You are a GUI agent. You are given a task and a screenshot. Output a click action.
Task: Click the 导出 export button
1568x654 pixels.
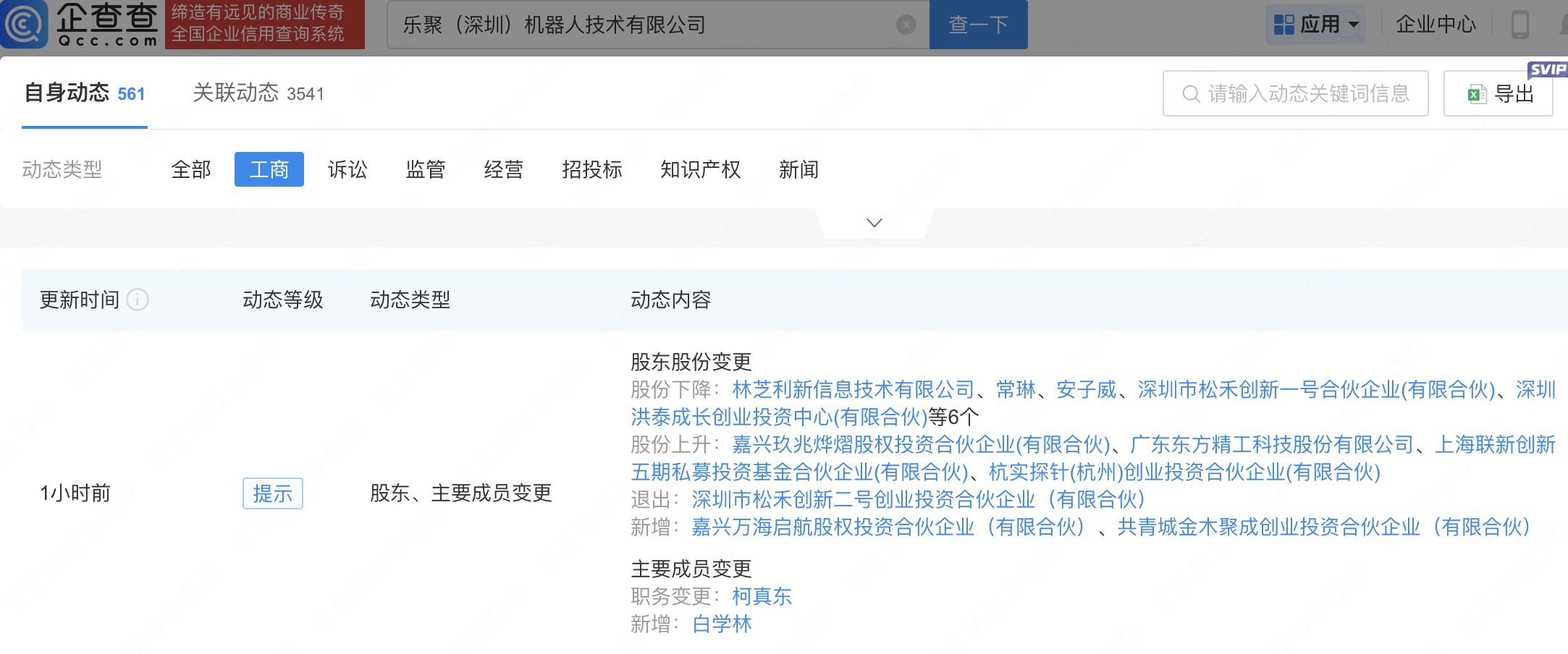(x=1499, y=93)
